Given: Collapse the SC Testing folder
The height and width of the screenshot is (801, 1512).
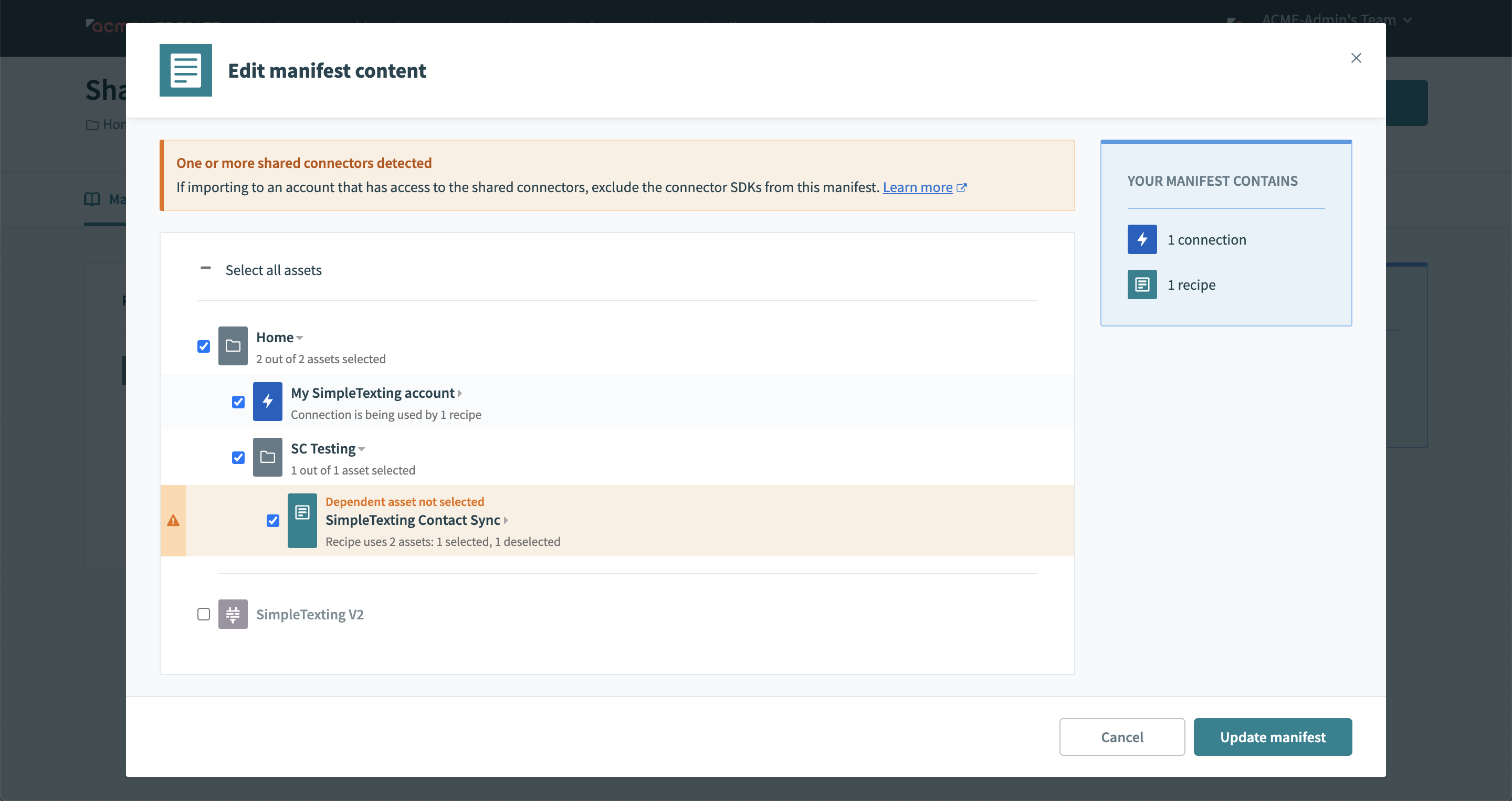Looking at the screenshot, I should click(362, 449).
